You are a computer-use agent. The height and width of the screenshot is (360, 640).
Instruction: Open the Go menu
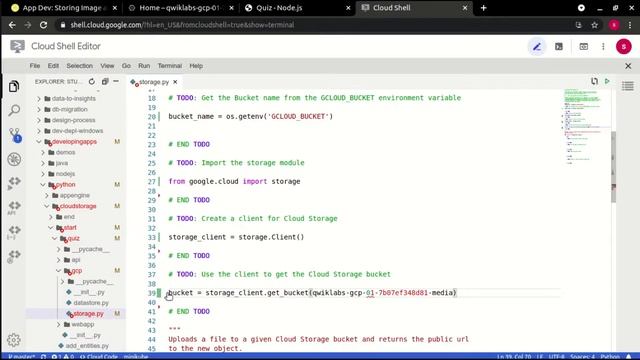point(126,66)
